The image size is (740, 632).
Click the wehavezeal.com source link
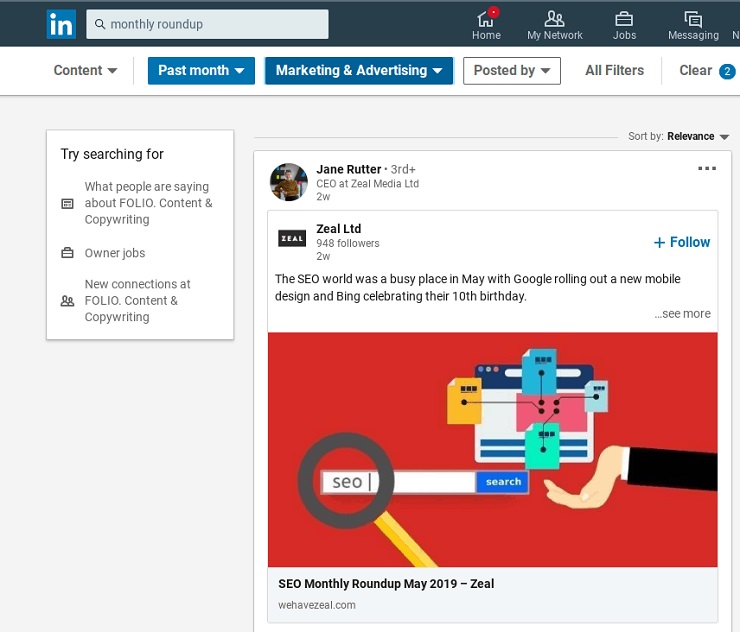coord(317,605)
